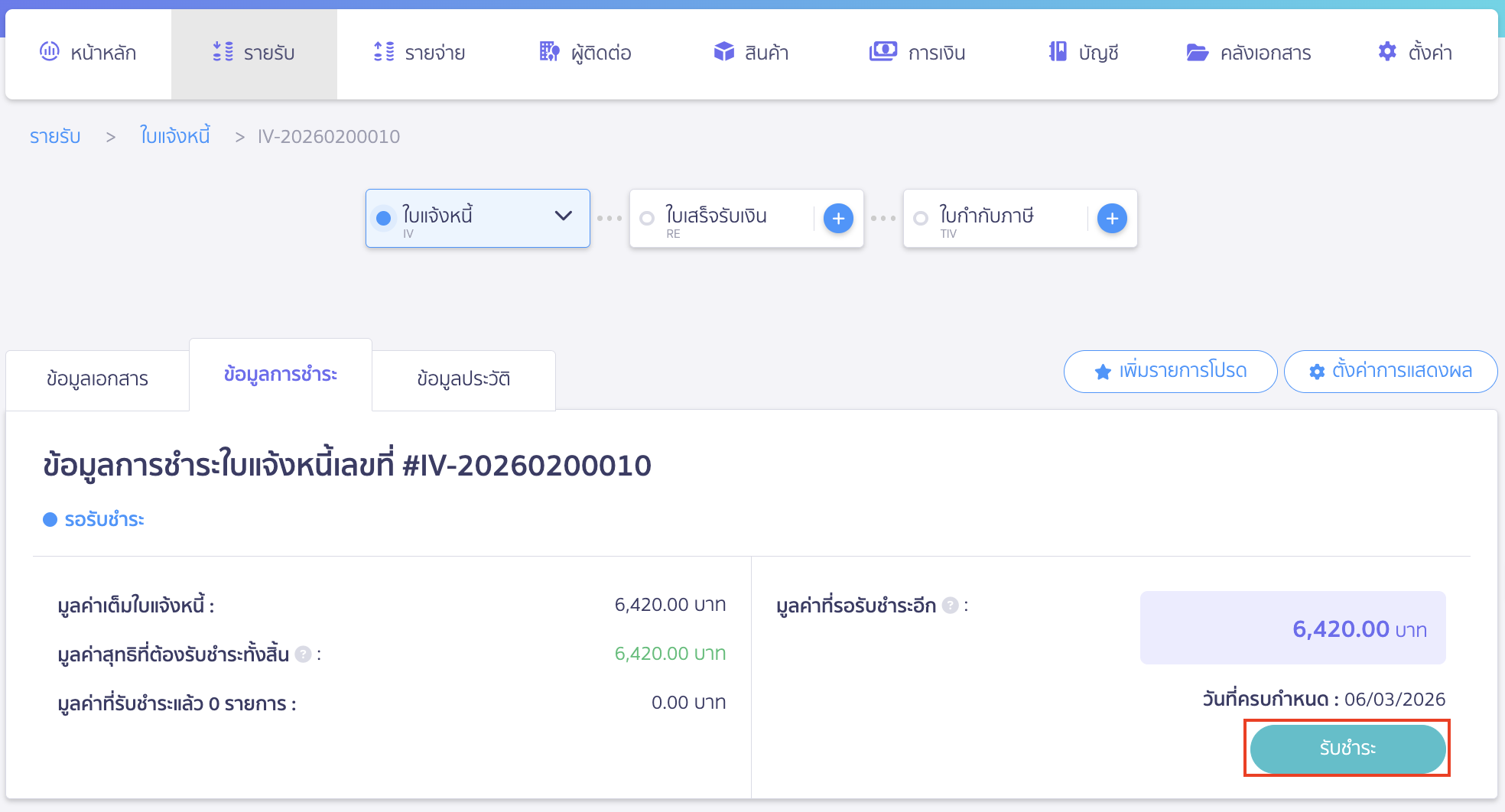Image resolution: width=1505 pixels, height=812 pixels.
Task: Click the ตั้งค่า settings gear icon
Action: click(x=1386, y=52)
